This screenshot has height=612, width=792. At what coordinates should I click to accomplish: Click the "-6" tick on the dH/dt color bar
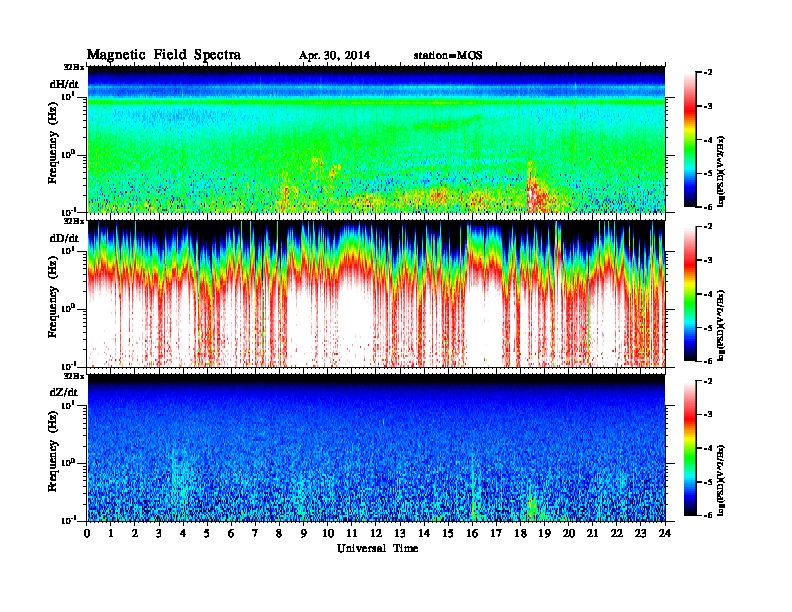708,207
